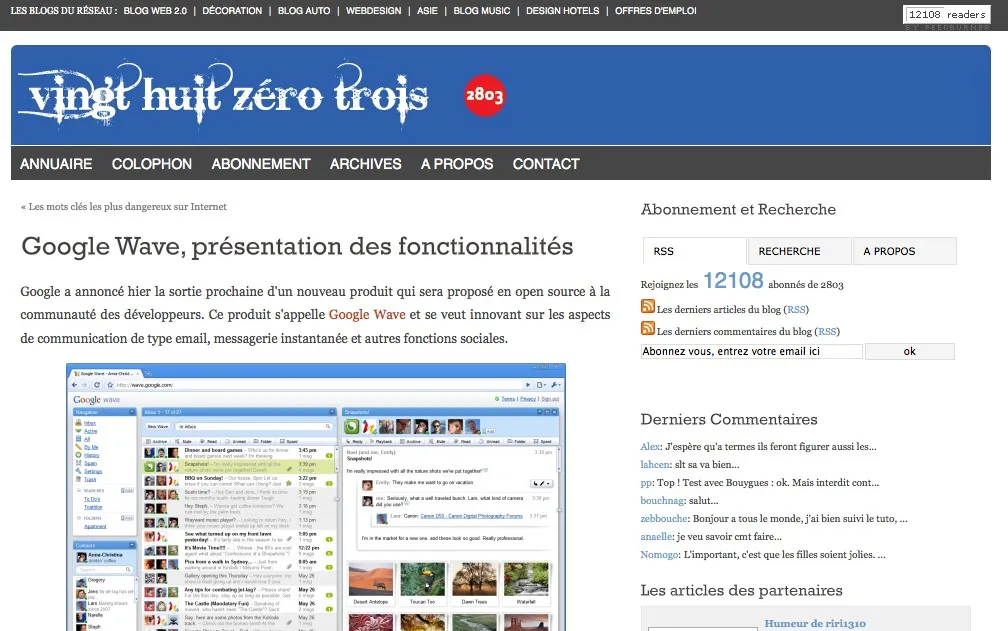Open bouchnag's comment
Image resolution: width=1008 pixels, height=631 pixels.
tap(662, 500)
